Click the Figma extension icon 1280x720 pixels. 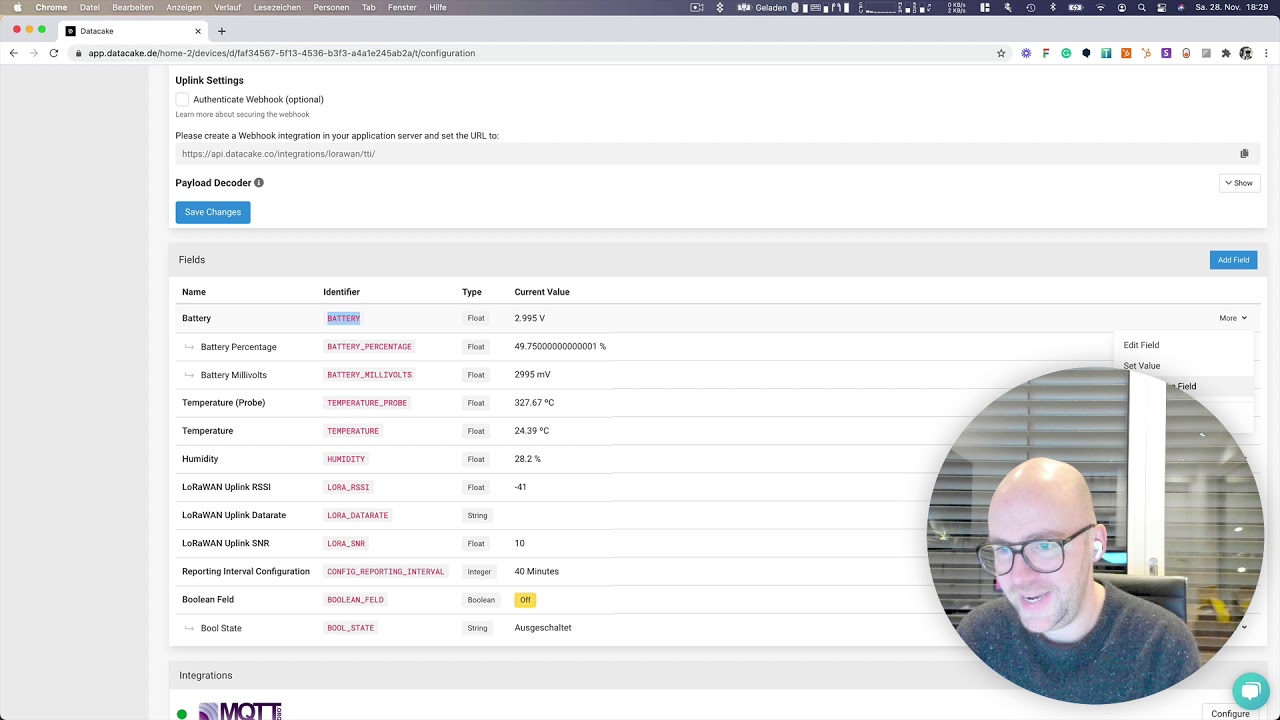click(x=1046, y=53)
